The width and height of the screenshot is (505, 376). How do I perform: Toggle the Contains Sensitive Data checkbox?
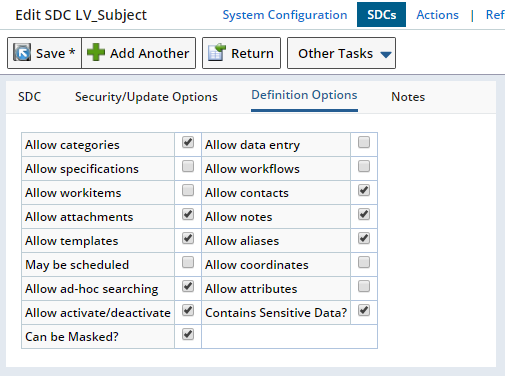click(x=364, y=310)
